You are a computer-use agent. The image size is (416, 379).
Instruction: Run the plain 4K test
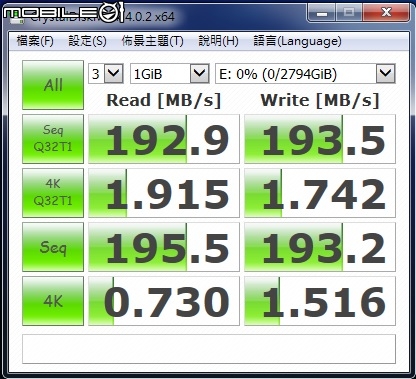53,301
